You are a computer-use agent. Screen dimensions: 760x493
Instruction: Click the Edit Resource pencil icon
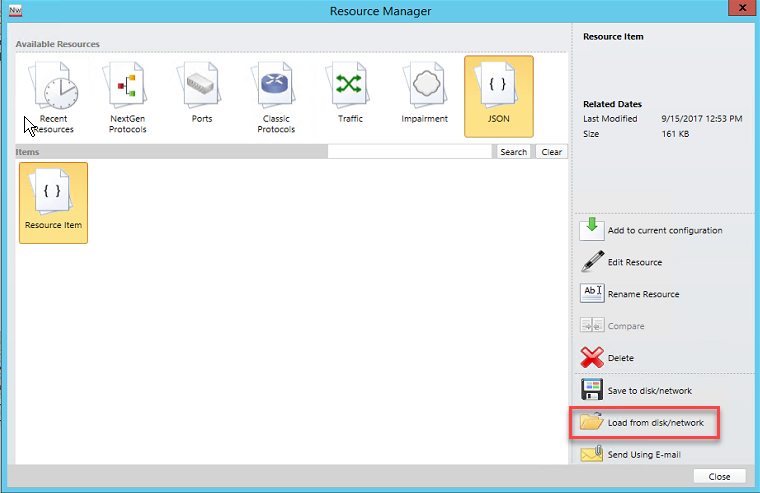(592, 262)
